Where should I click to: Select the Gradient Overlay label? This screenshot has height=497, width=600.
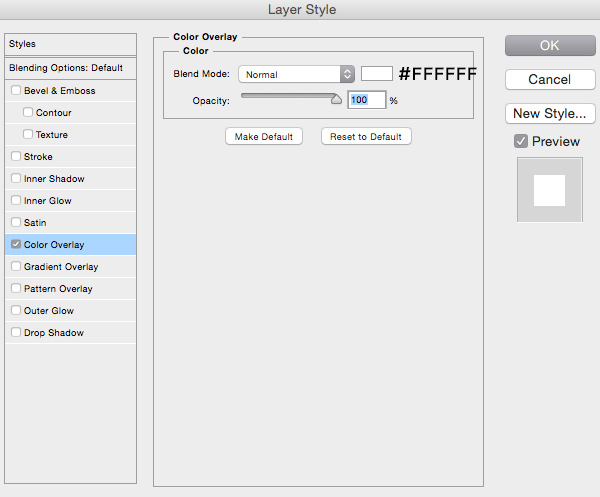point(61,267)
